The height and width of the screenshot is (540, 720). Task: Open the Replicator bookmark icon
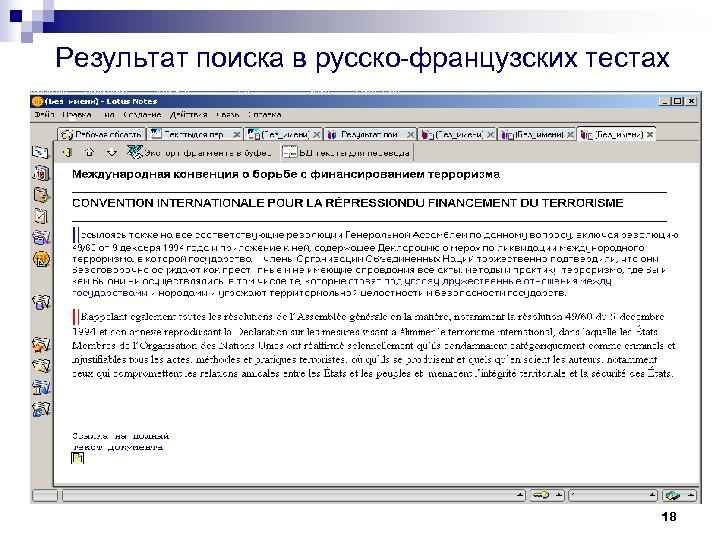click(x=41, y=237)
